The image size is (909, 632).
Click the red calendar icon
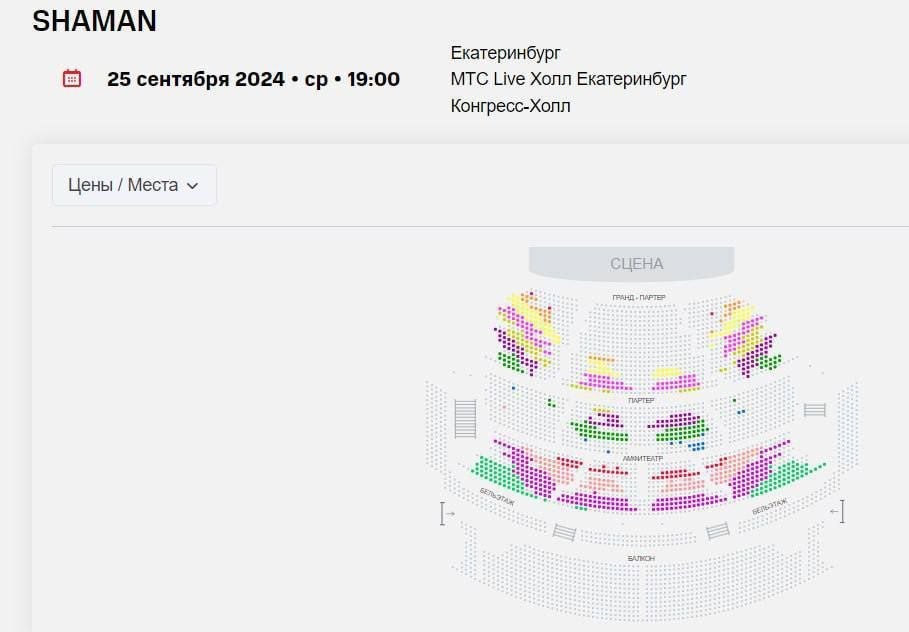pyautogui.click(x=72, y=78)
